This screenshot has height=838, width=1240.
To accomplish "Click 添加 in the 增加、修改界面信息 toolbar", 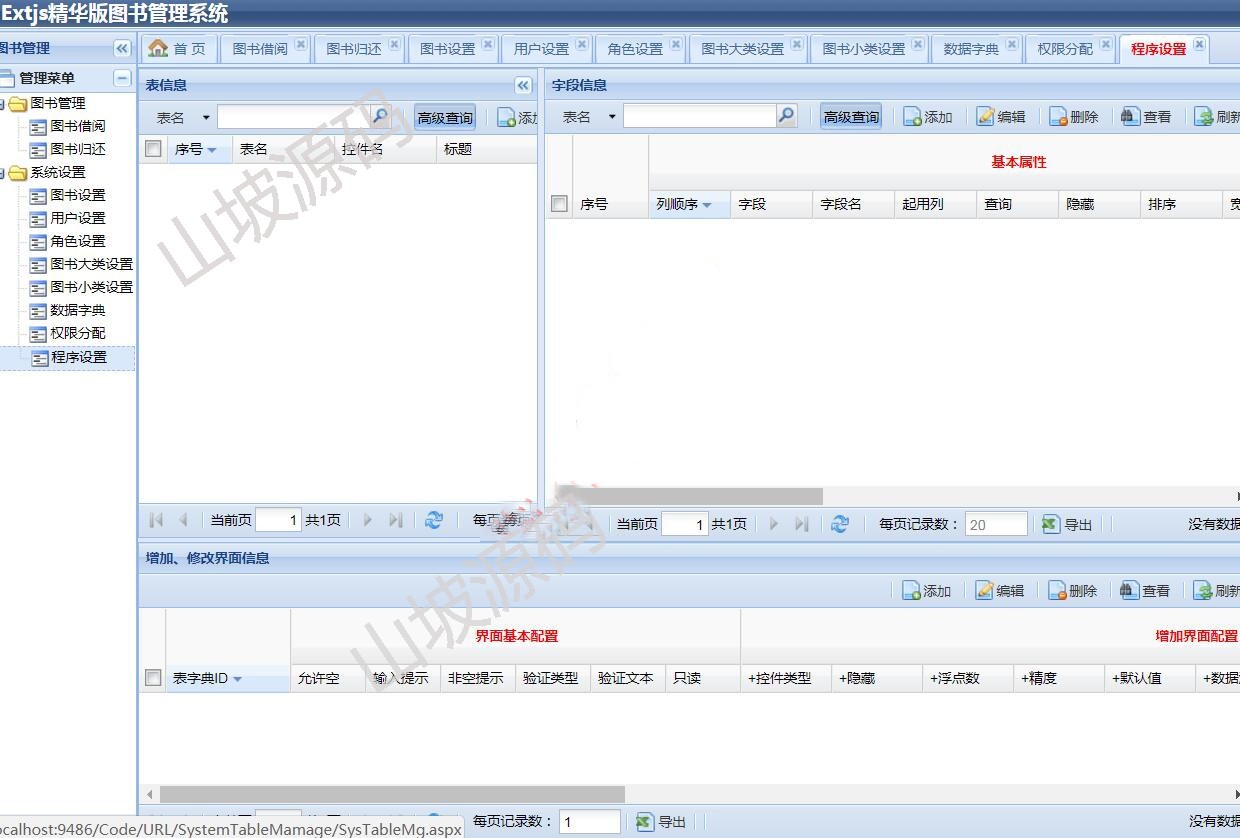I will (x=926, y=591).
